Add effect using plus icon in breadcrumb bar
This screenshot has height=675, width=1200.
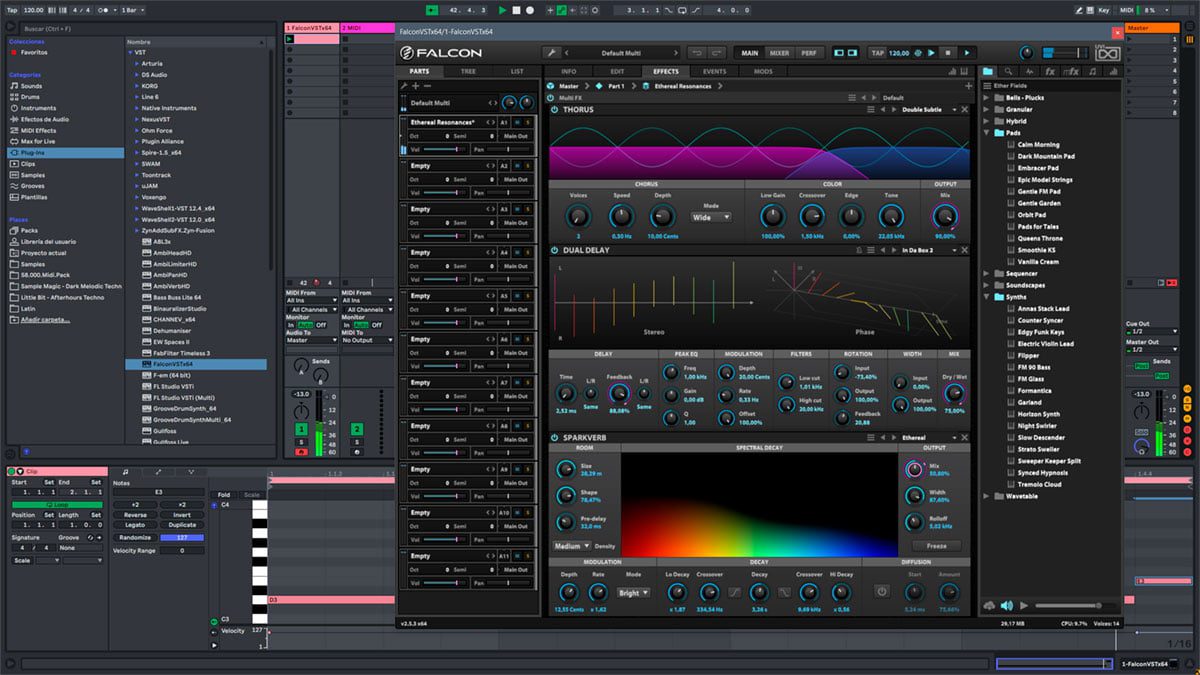coord(968,86)
